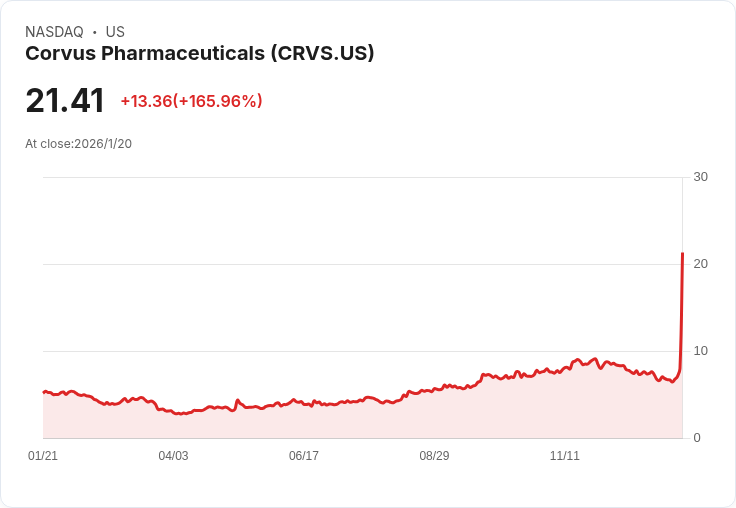Click the At close:2026/1/20 timestamp
The height and width of the screenshot is (508, 736).
pos(78,143)
